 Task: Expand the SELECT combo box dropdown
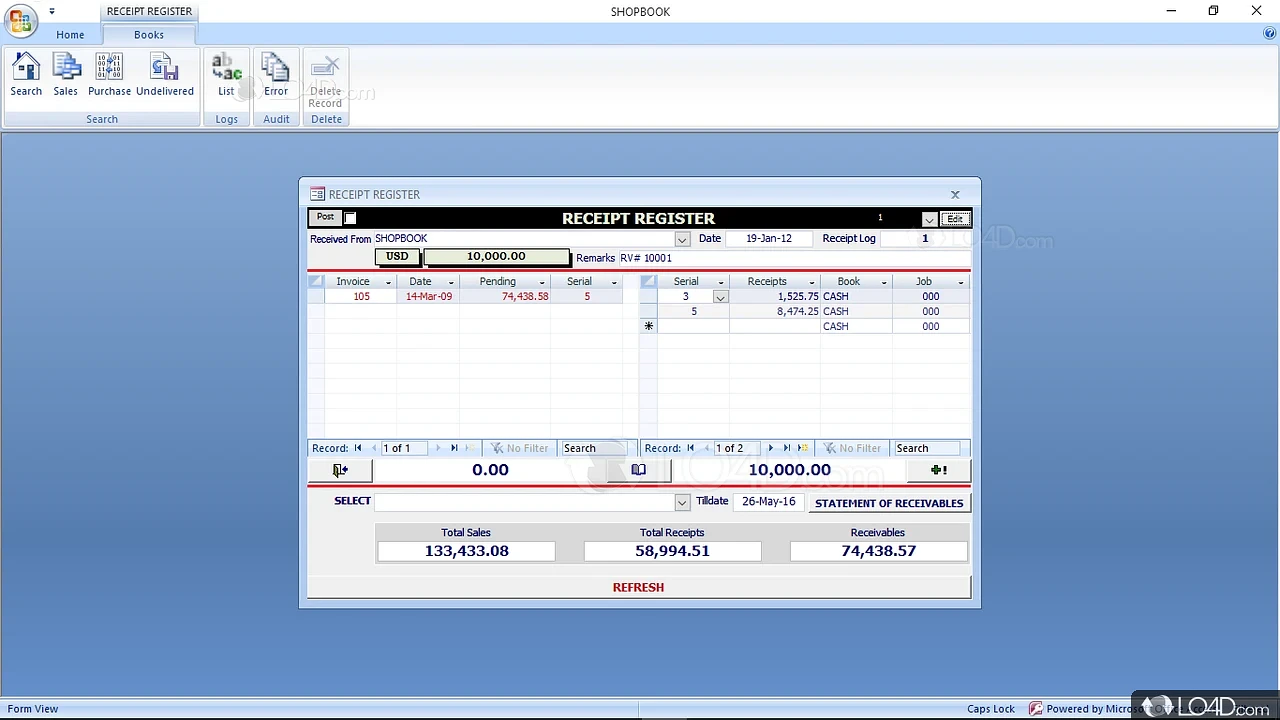tap(682, 502)
